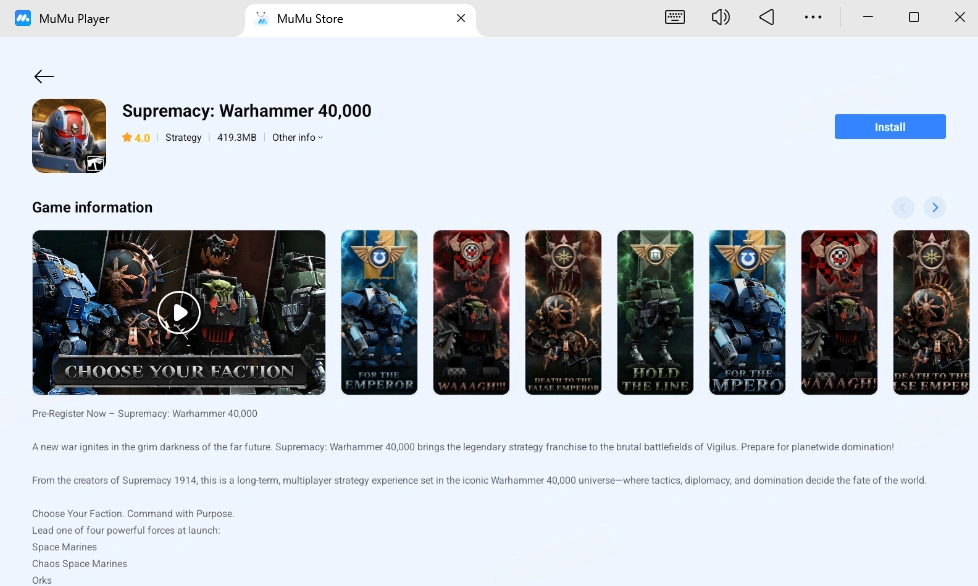Click the triangular back navigation icon
Viewport: 978px width, 586px height.
(x=767, y=17)
